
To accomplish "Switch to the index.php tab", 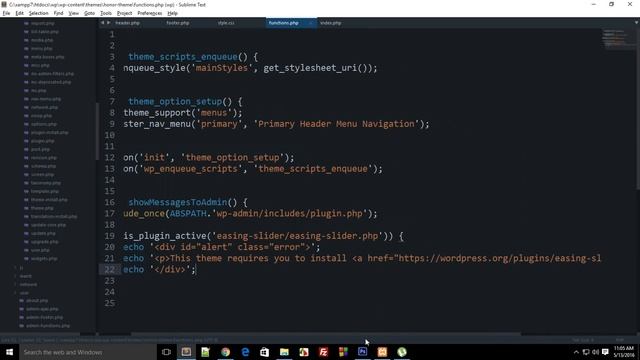I will coord(331,23).
